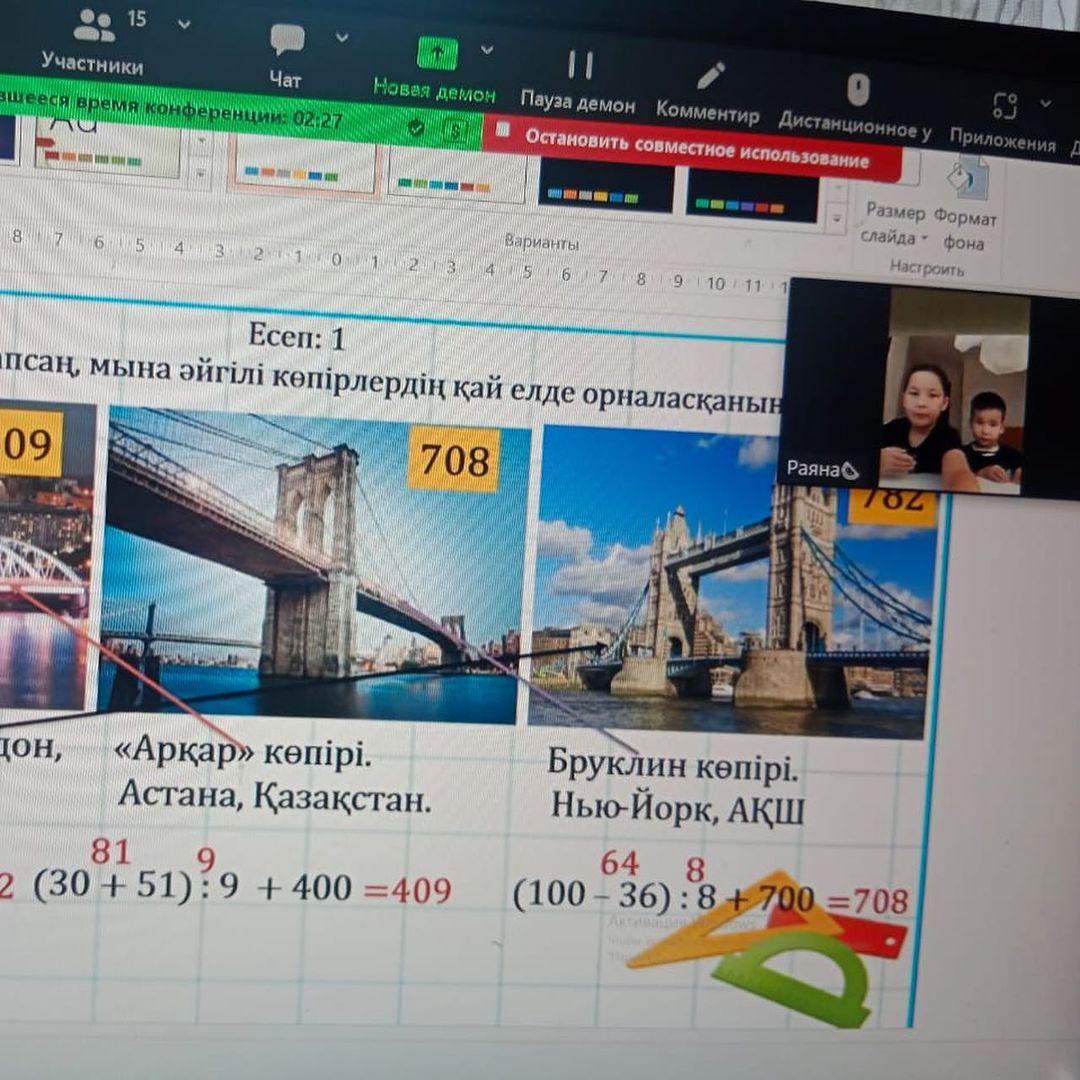
Task: Select the Нью-Йорк, АҚШ caption
Action: click(677, 808)
